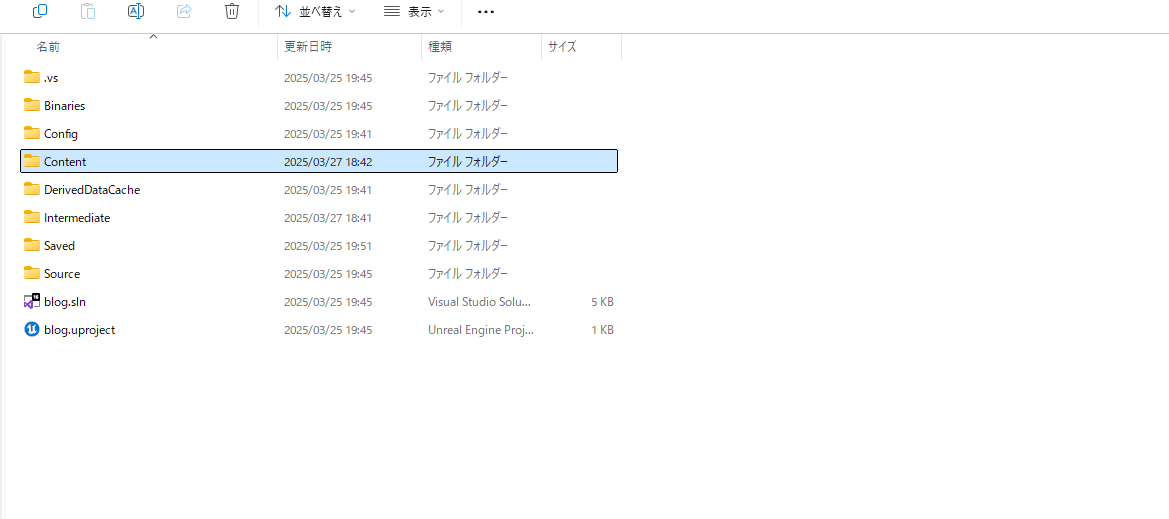This screenshot has height=519, width=1169.
Task: Click the Copy icon in toolbar
Action: 40,11
